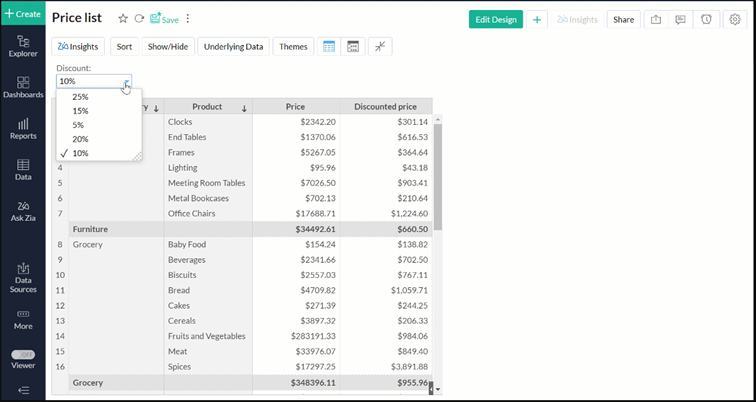Viewport: 756px width, 402px height.
Task: Open the settings gear icon
Action: point(735,19)
